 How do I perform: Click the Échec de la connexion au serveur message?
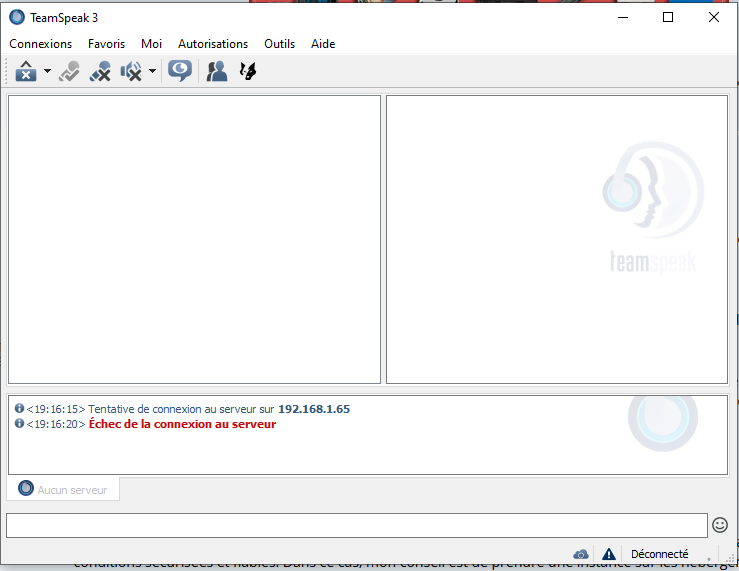(x=182, y=424)
